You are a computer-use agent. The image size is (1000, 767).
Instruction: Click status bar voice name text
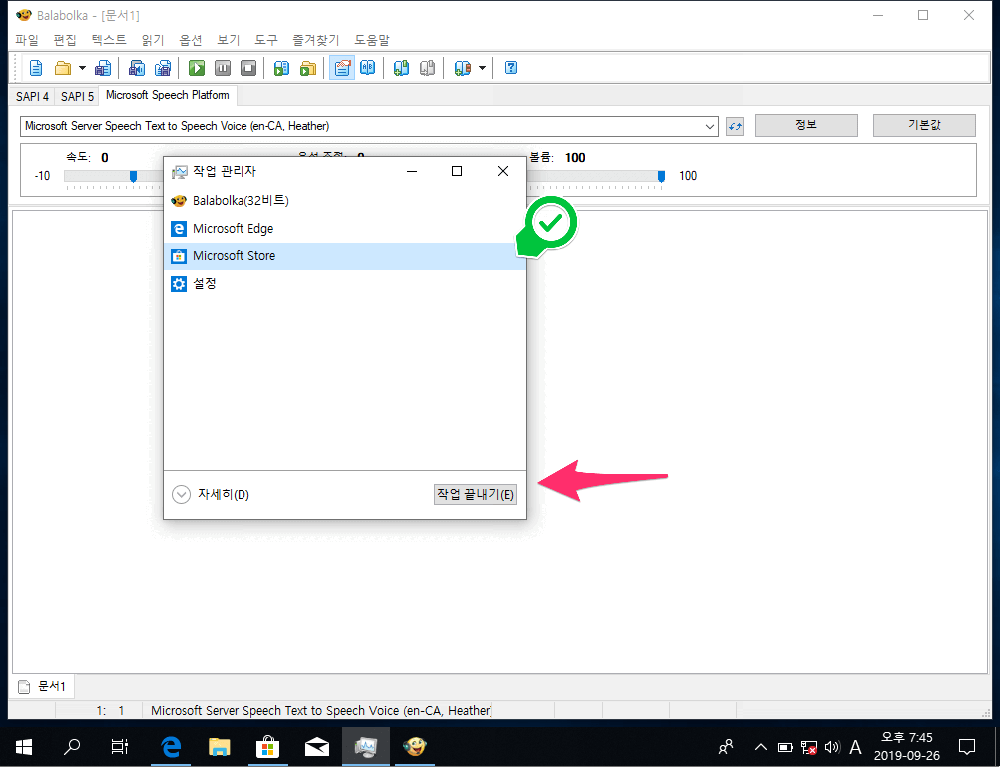pyautogui.click(x=321, y=710)
